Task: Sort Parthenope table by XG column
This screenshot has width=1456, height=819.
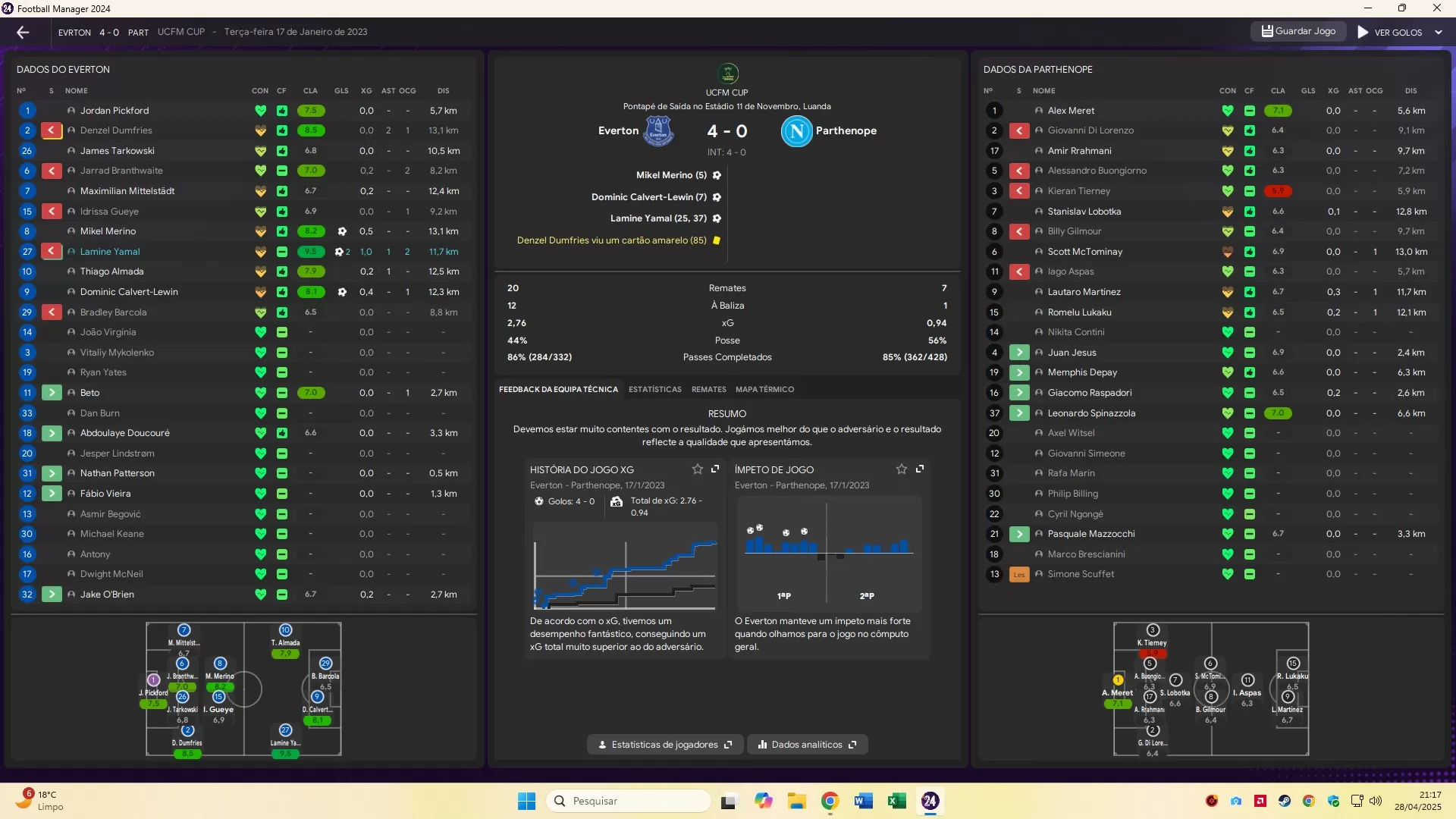Action: coord(1332,90)
